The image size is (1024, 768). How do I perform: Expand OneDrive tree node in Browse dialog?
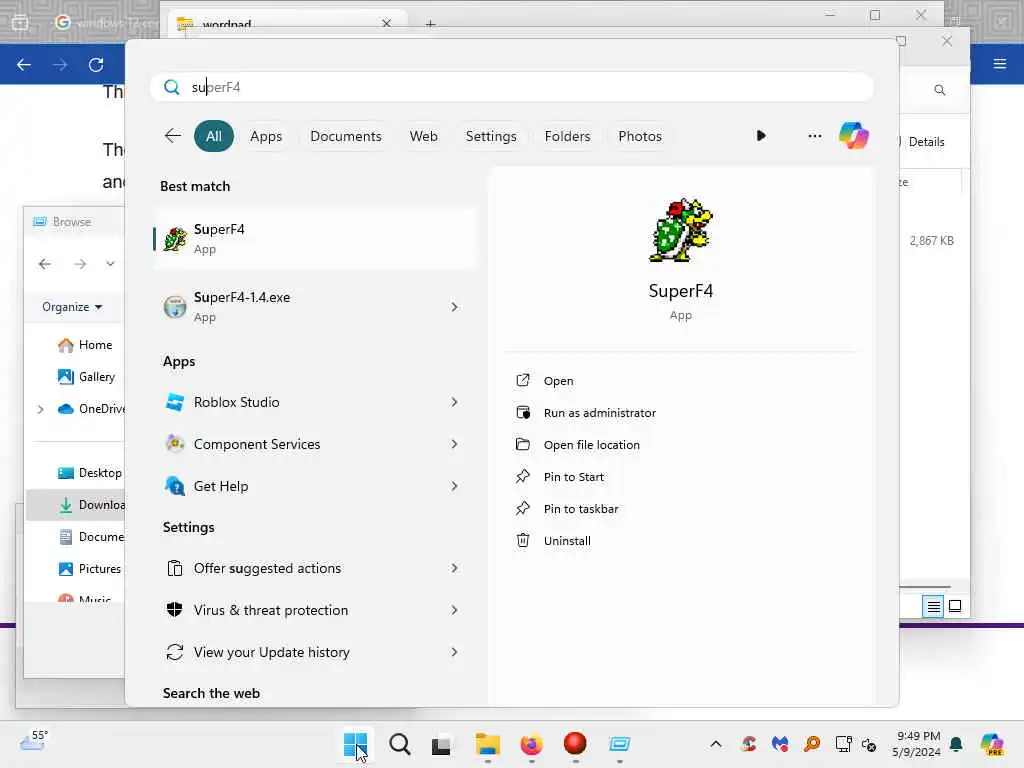40,409
